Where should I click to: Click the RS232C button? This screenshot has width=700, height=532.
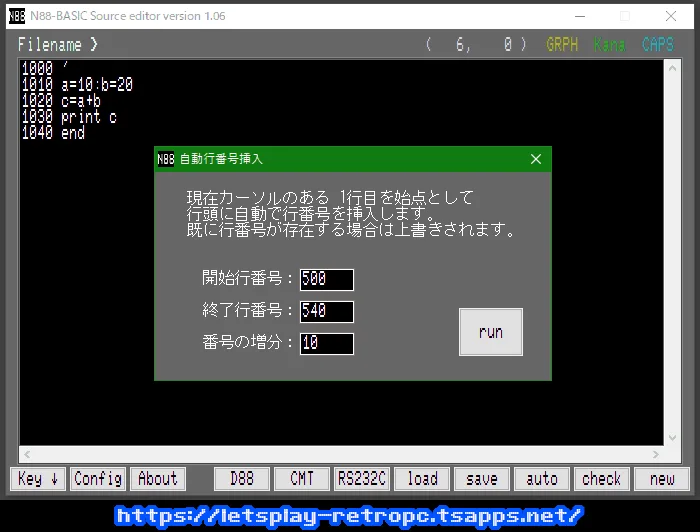click(x=362, y=479)
